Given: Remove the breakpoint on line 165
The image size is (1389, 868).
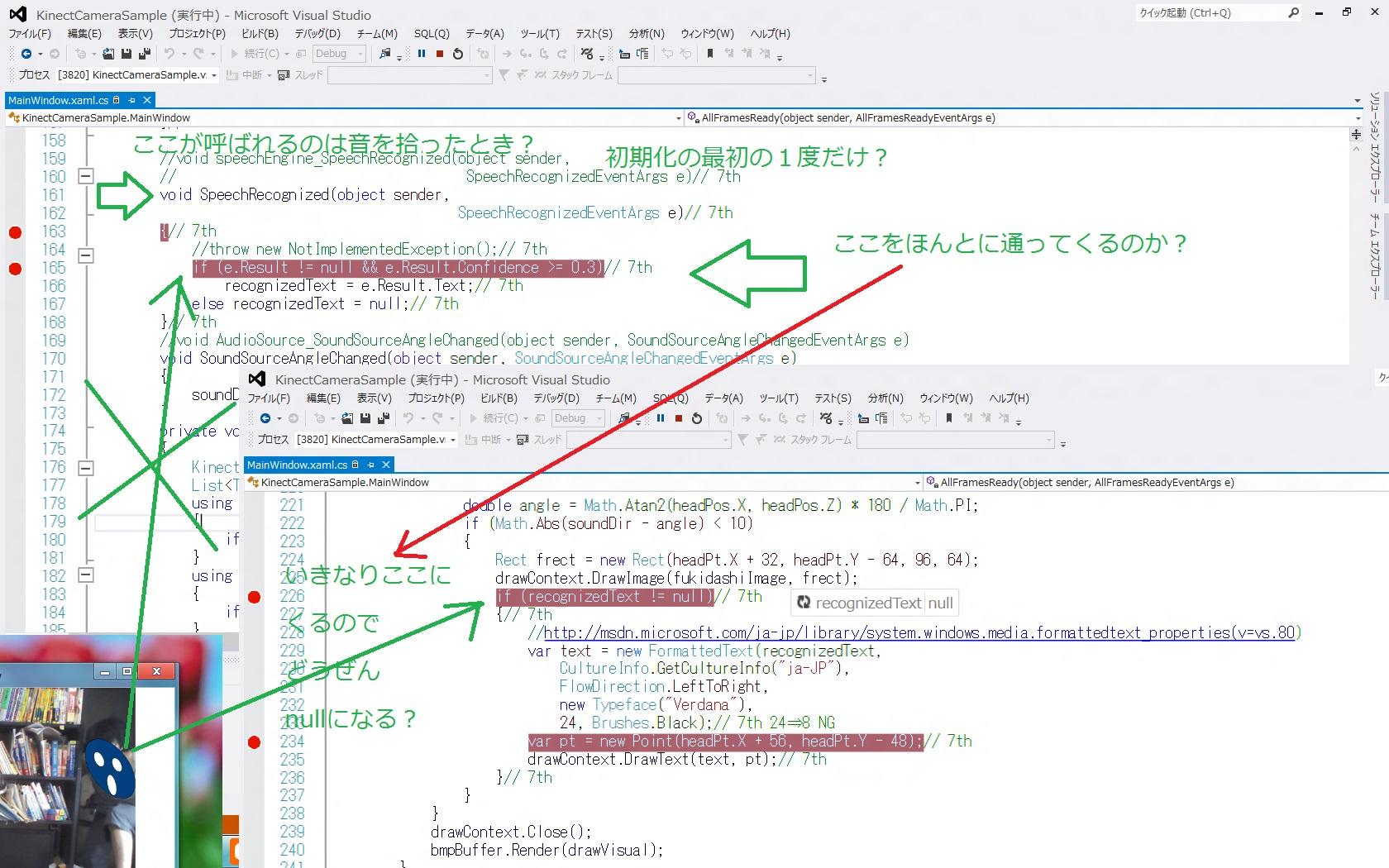Looking at the screenshot, I should tap(15, 269).
